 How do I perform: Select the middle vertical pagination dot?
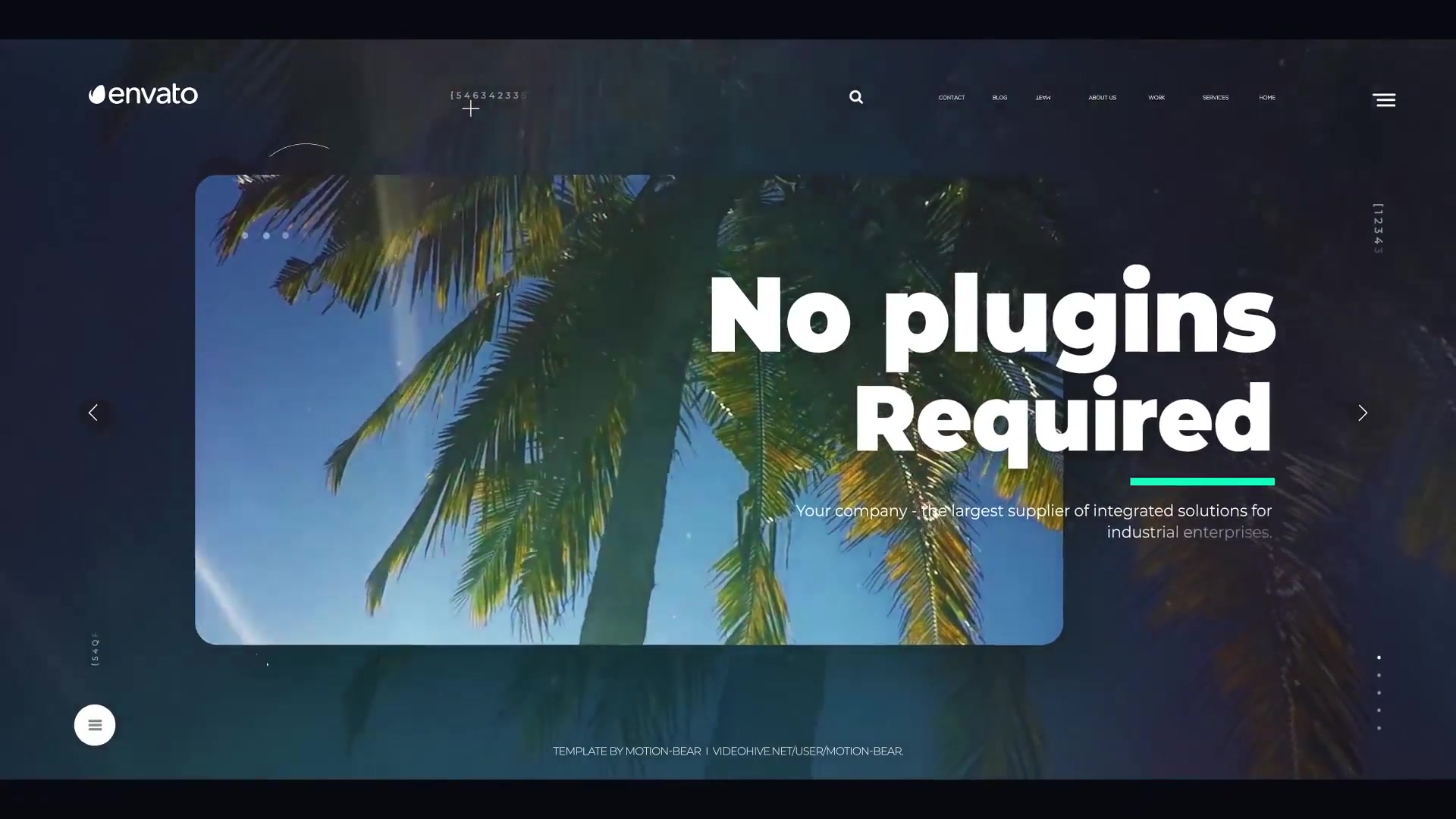pos(1379,692)
